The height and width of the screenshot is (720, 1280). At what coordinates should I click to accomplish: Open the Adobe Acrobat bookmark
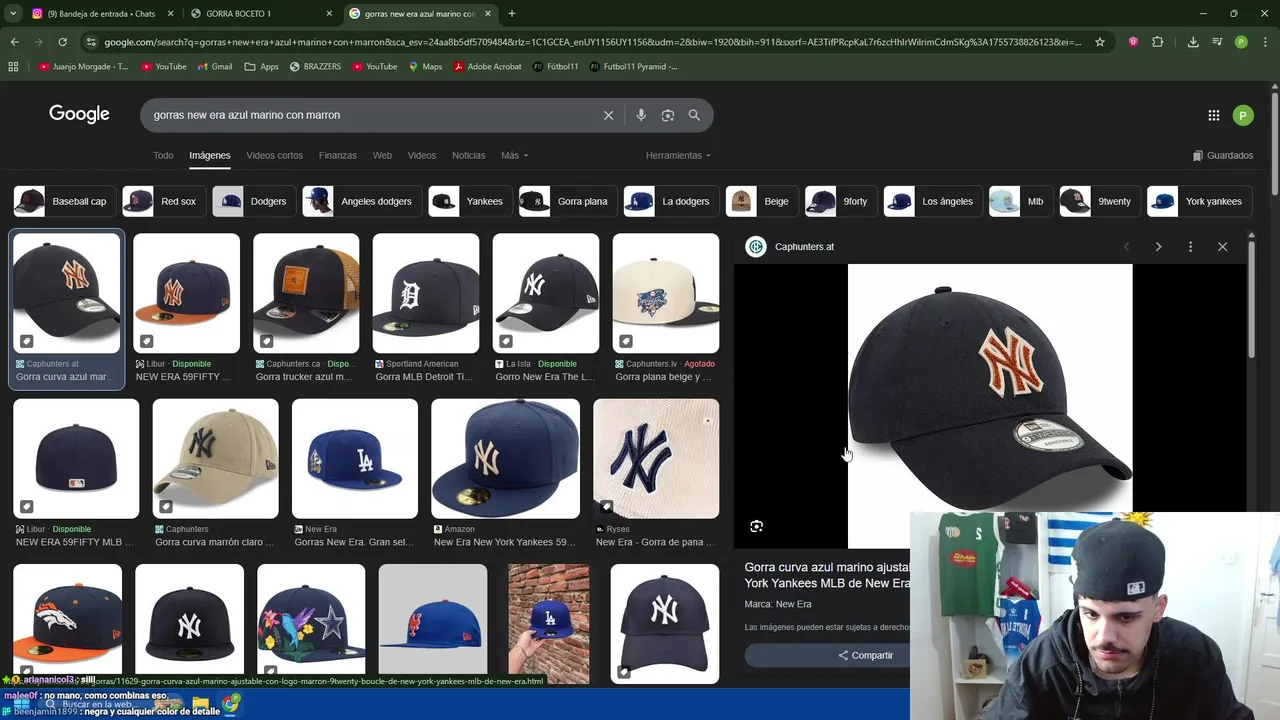click(x=488, y=66)
